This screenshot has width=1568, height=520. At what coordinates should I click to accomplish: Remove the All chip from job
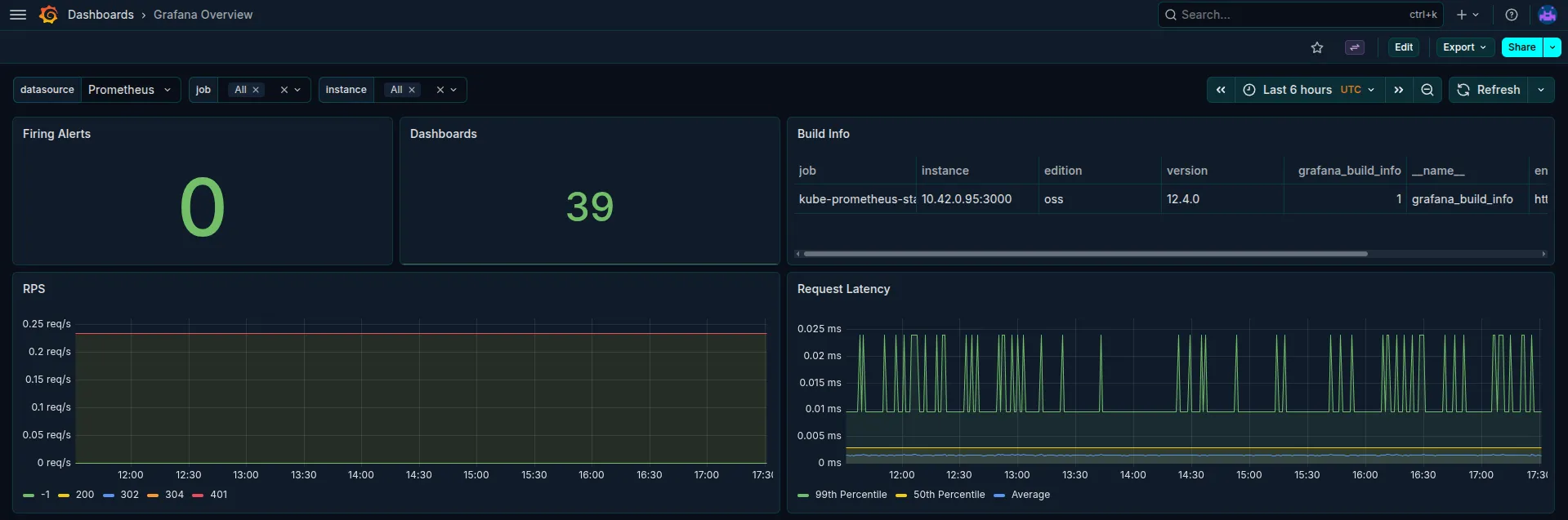[x=256, y=90]
